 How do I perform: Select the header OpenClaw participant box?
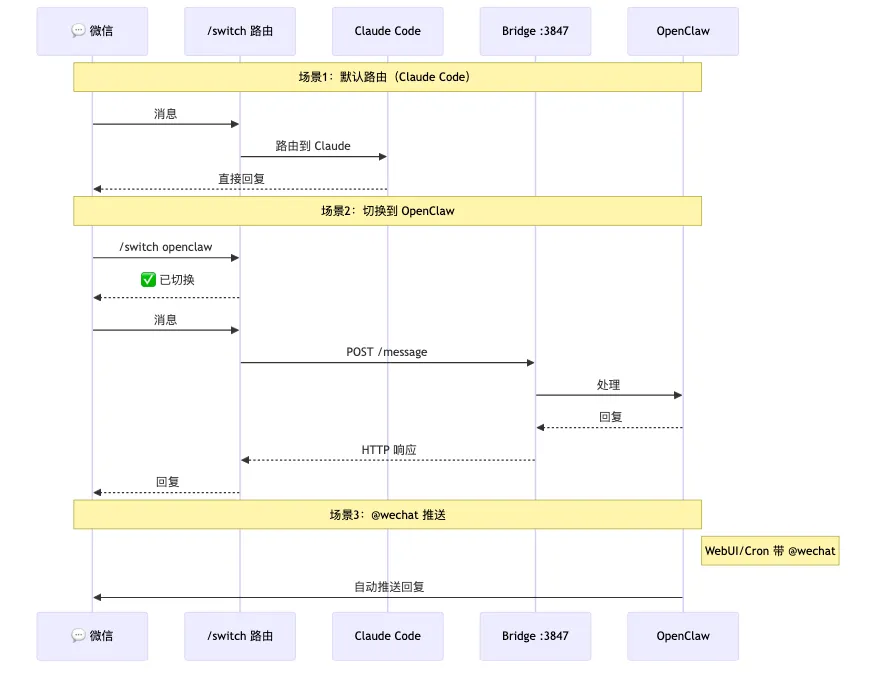click(x=683, y=32)
